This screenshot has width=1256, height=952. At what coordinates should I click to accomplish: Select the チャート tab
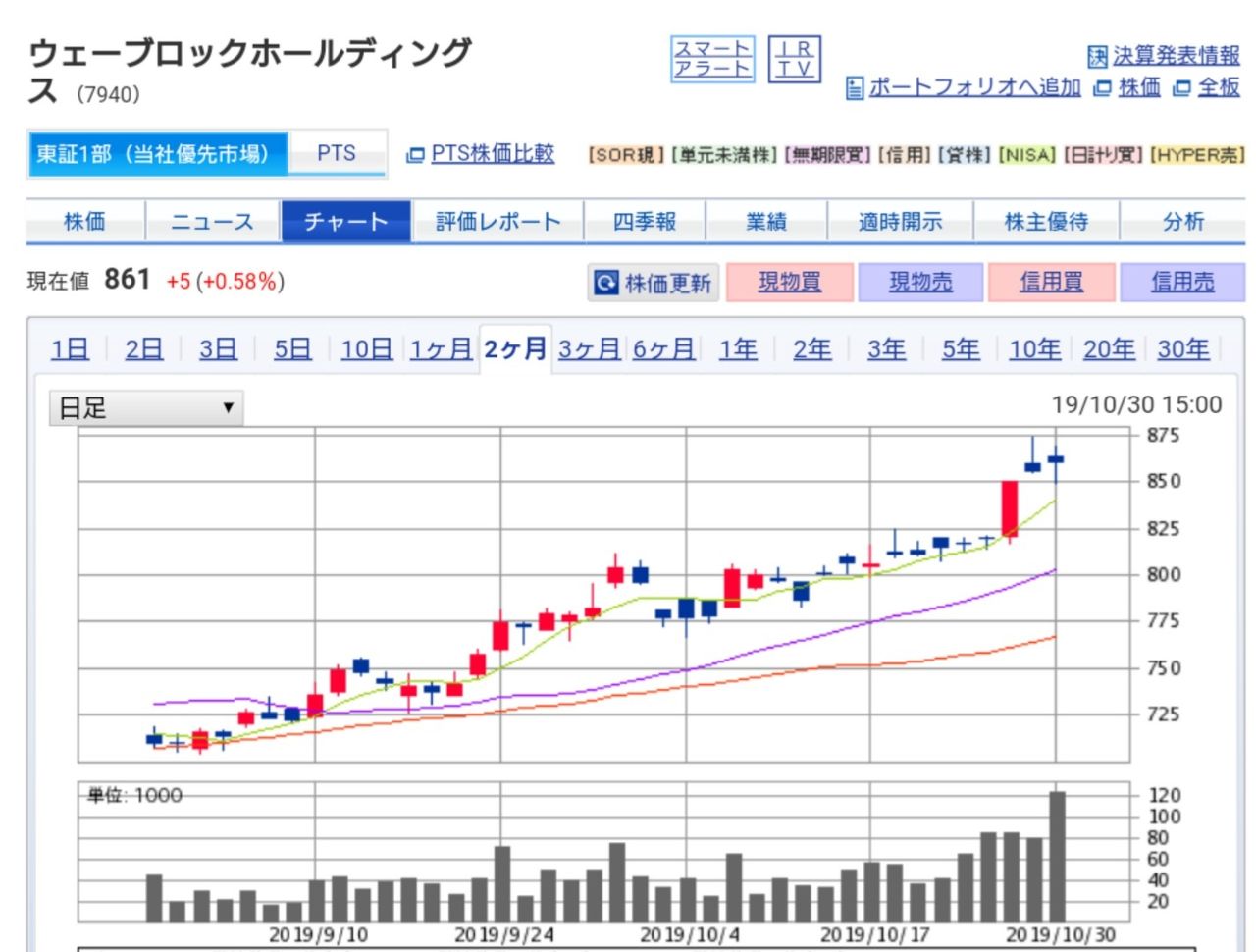coord(345,222)
